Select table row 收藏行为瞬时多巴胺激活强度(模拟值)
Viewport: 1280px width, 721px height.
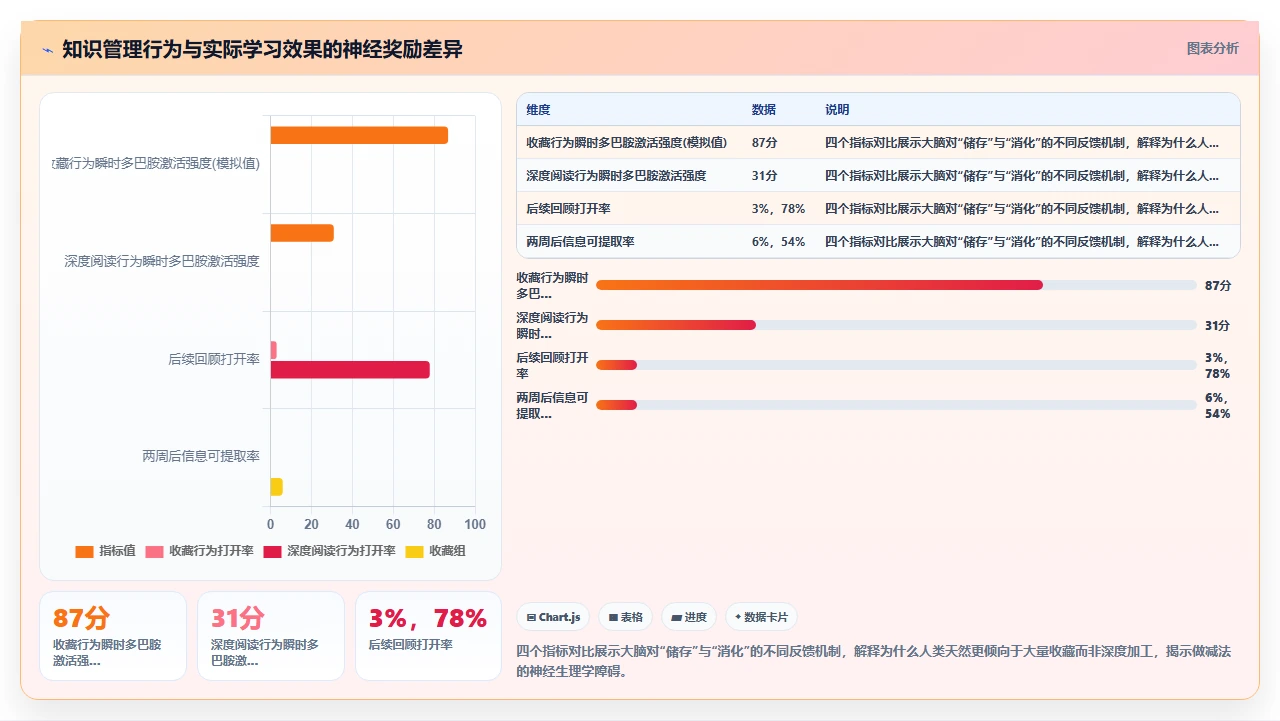(878, 142)
